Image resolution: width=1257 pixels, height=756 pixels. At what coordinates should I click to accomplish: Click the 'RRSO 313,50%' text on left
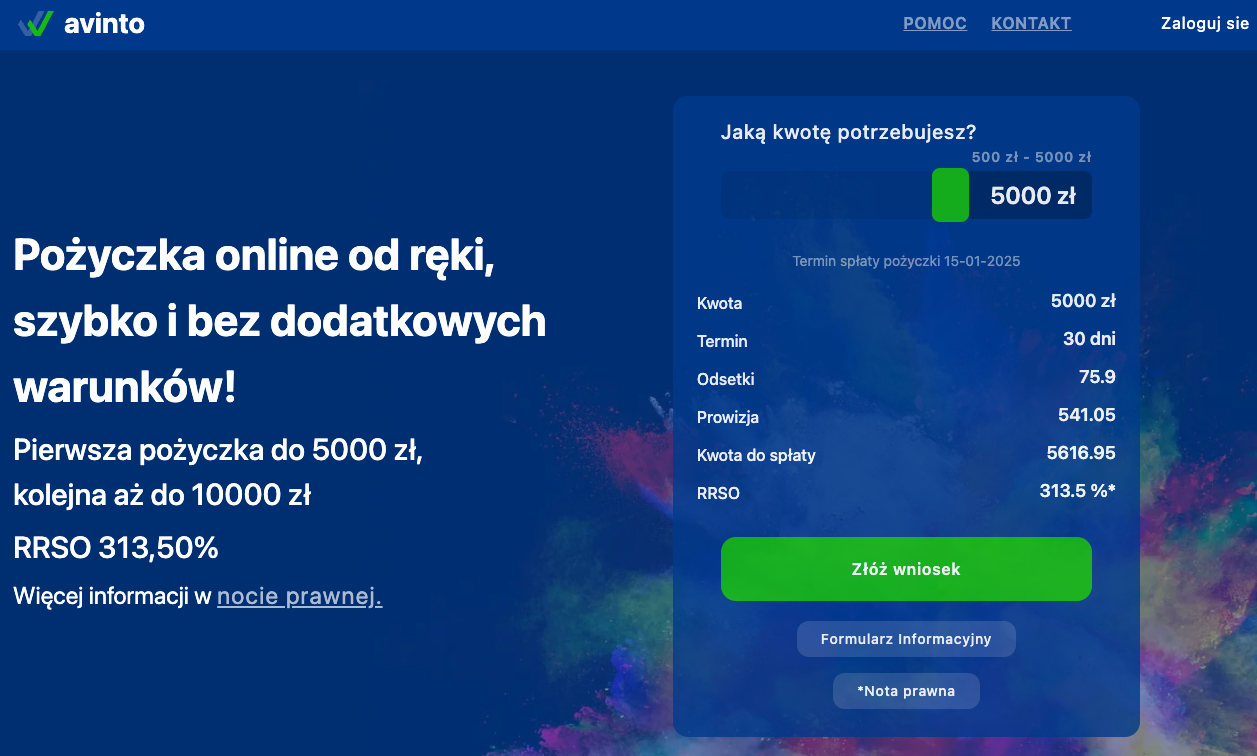coord(116,548)
